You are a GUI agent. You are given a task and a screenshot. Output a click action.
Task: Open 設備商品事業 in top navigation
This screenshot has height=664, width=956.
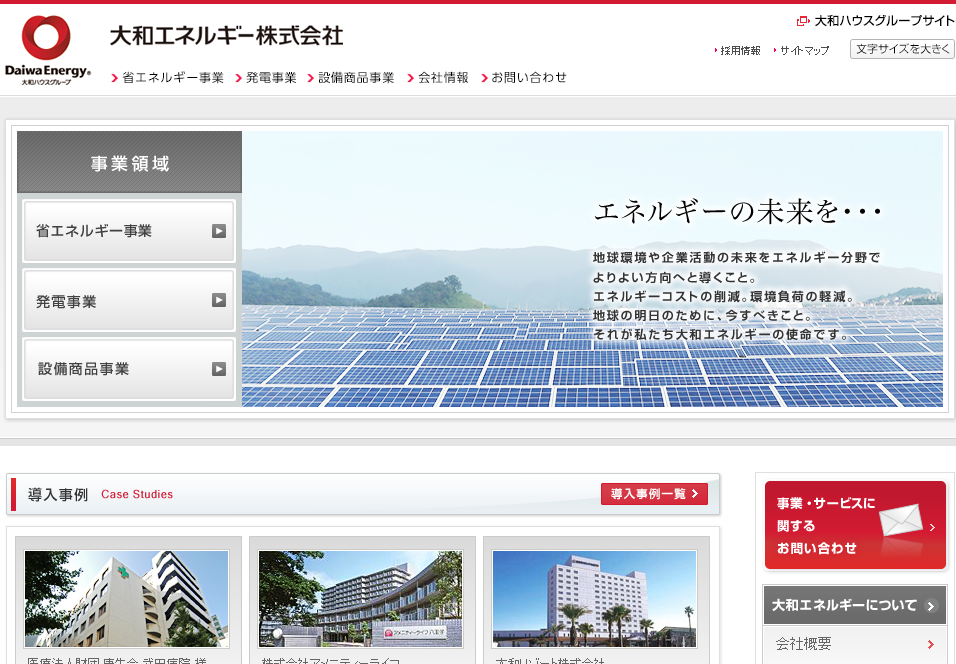[351, 77]
